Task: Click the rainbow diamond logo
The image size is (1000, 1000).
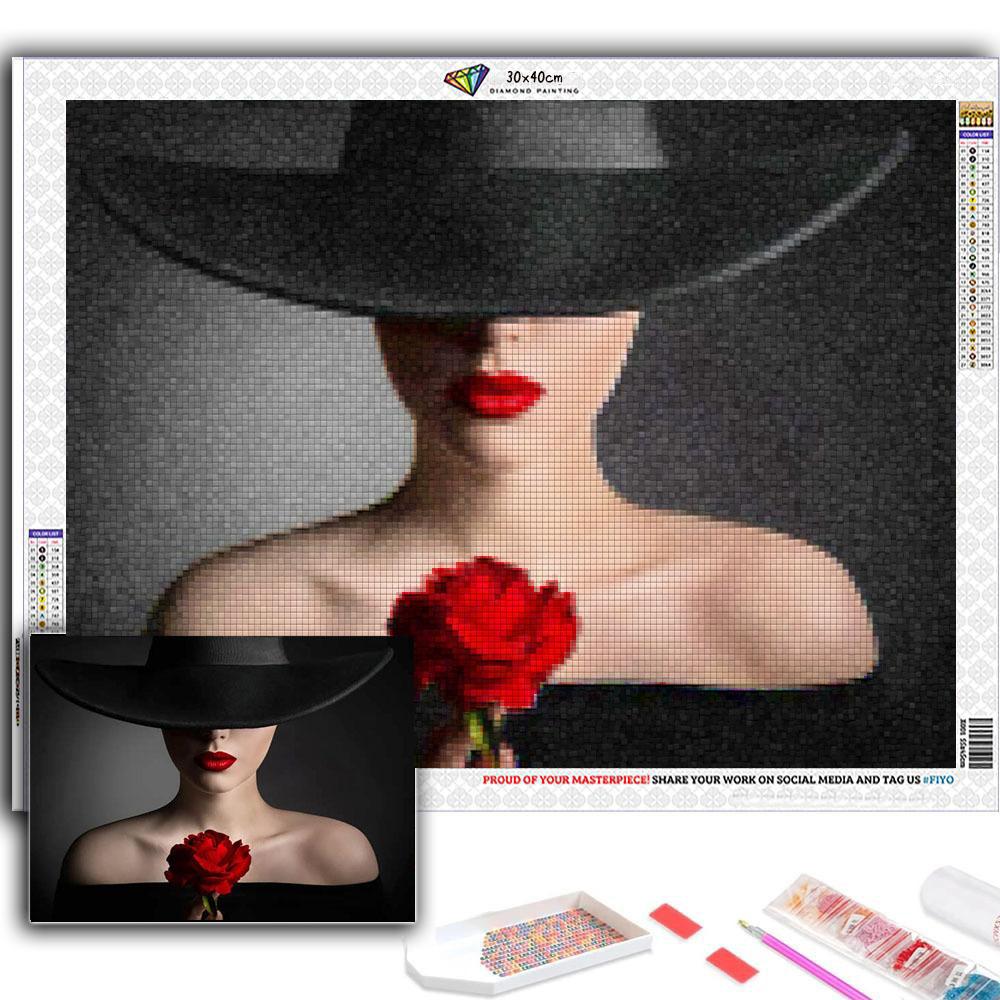Action: point(467,80)
